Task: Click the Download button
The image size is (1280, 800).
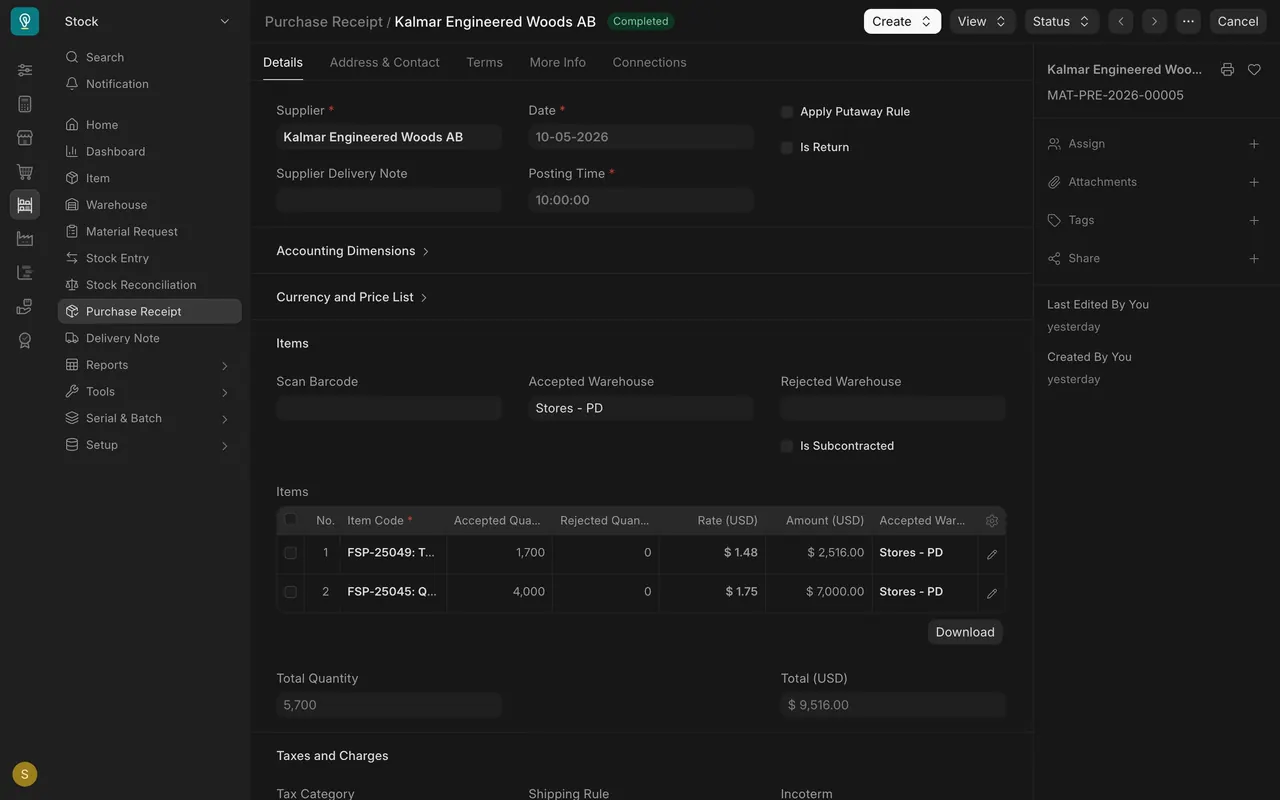Action: tap(965, 632)
